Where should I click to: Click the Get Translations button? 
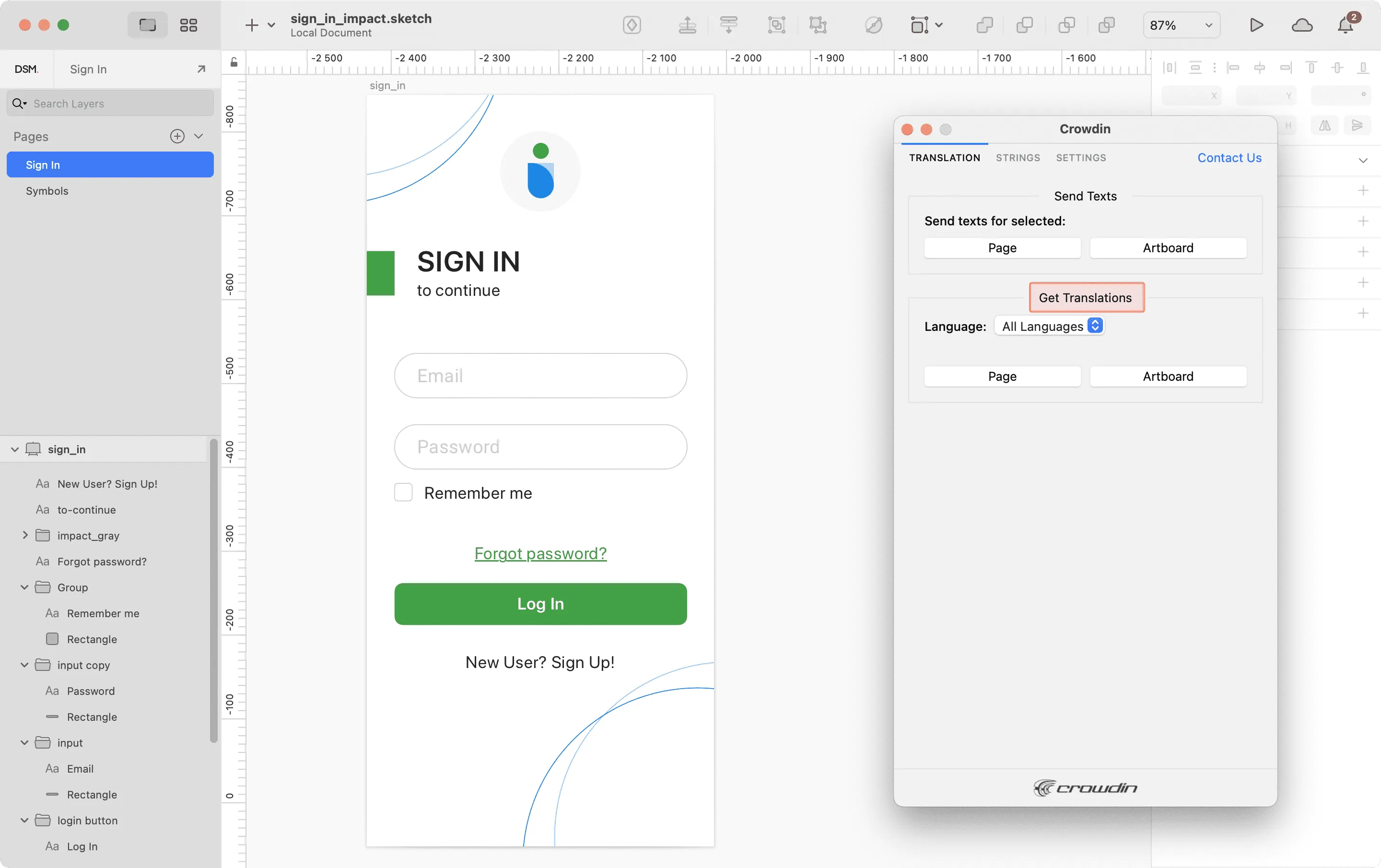tap(1086, 298)
